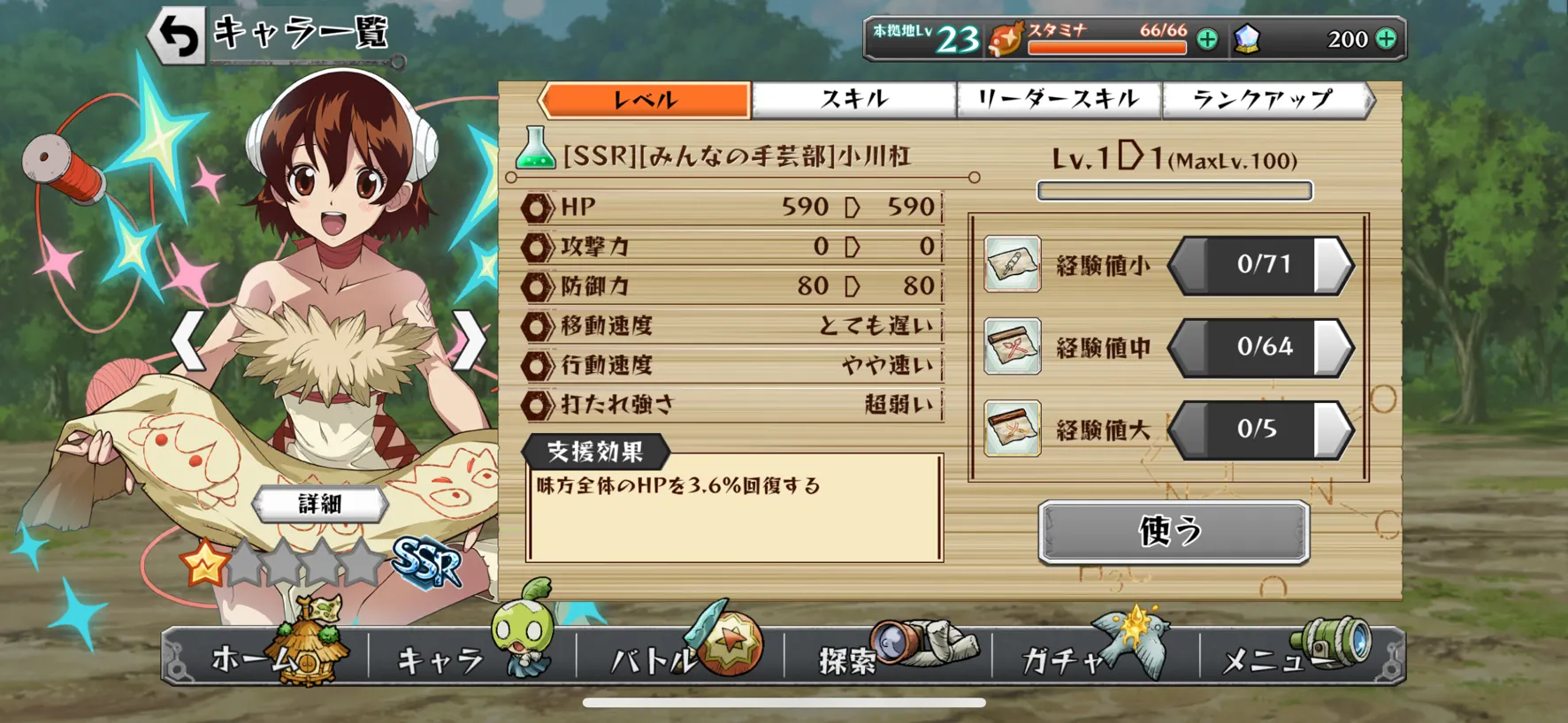Image resolution: width=1568 pixels, height=723 pixels.
Task: Switch to the スキル tab
Action: (853, 99)
